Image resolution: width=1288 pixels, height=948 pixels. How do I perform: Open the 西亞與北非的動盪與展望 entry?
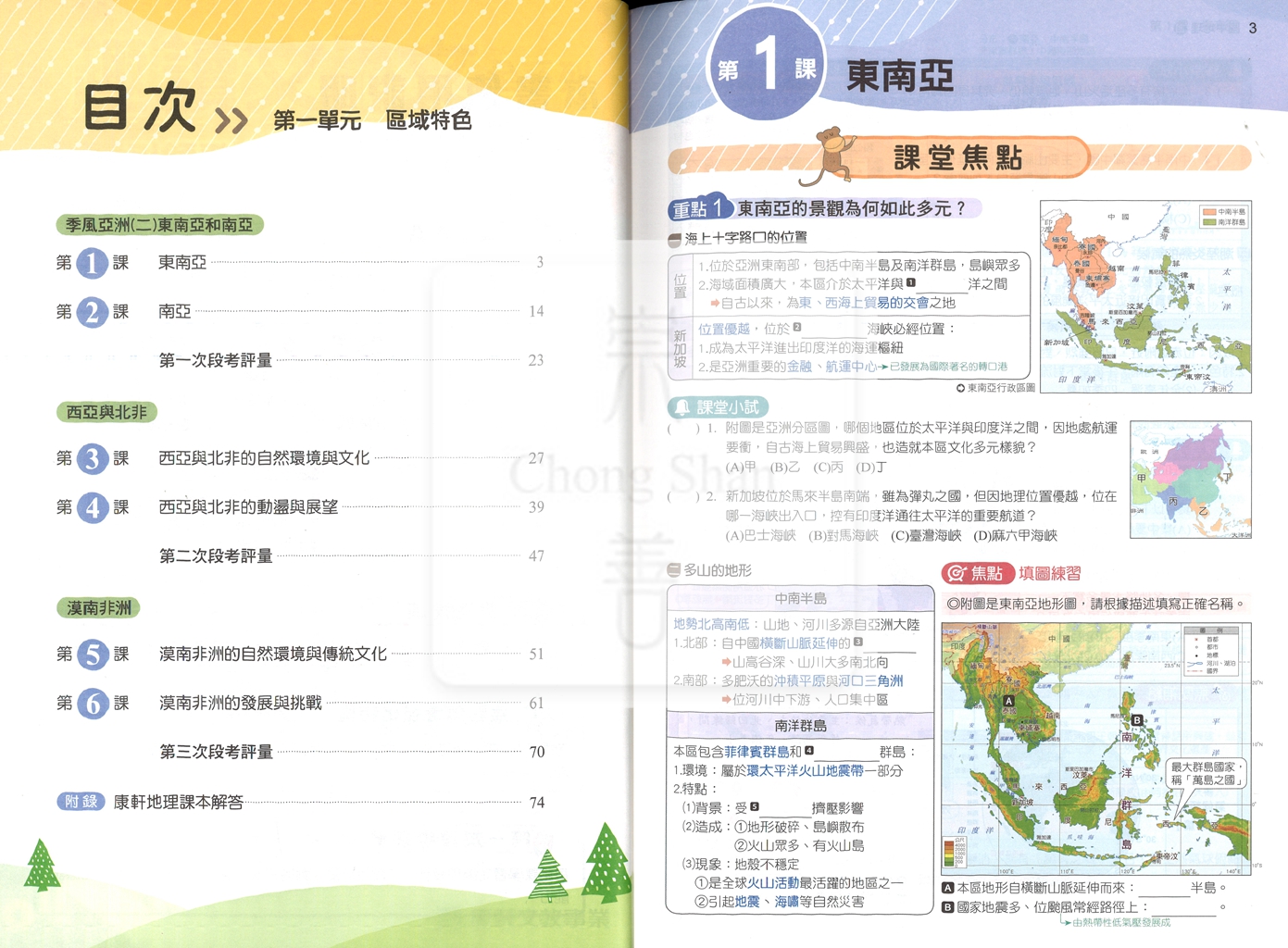coord(300,507)
